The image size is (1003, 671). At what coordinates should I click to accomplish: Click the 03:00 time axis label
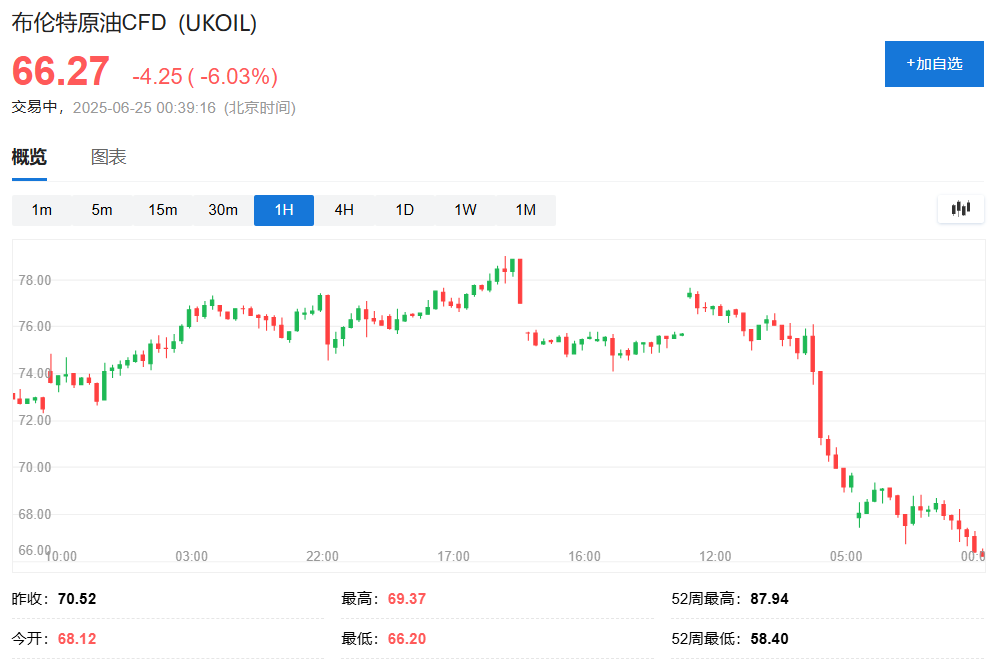pos(191,557)
